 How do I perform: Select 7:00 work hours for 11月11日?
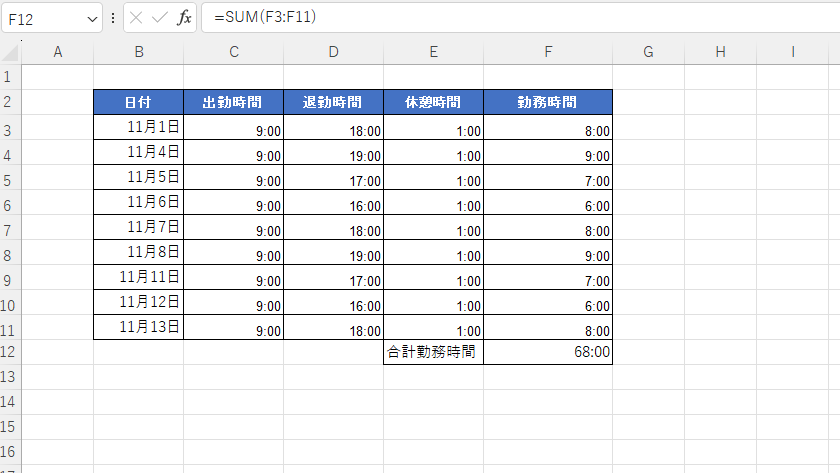tap(548, 277)
